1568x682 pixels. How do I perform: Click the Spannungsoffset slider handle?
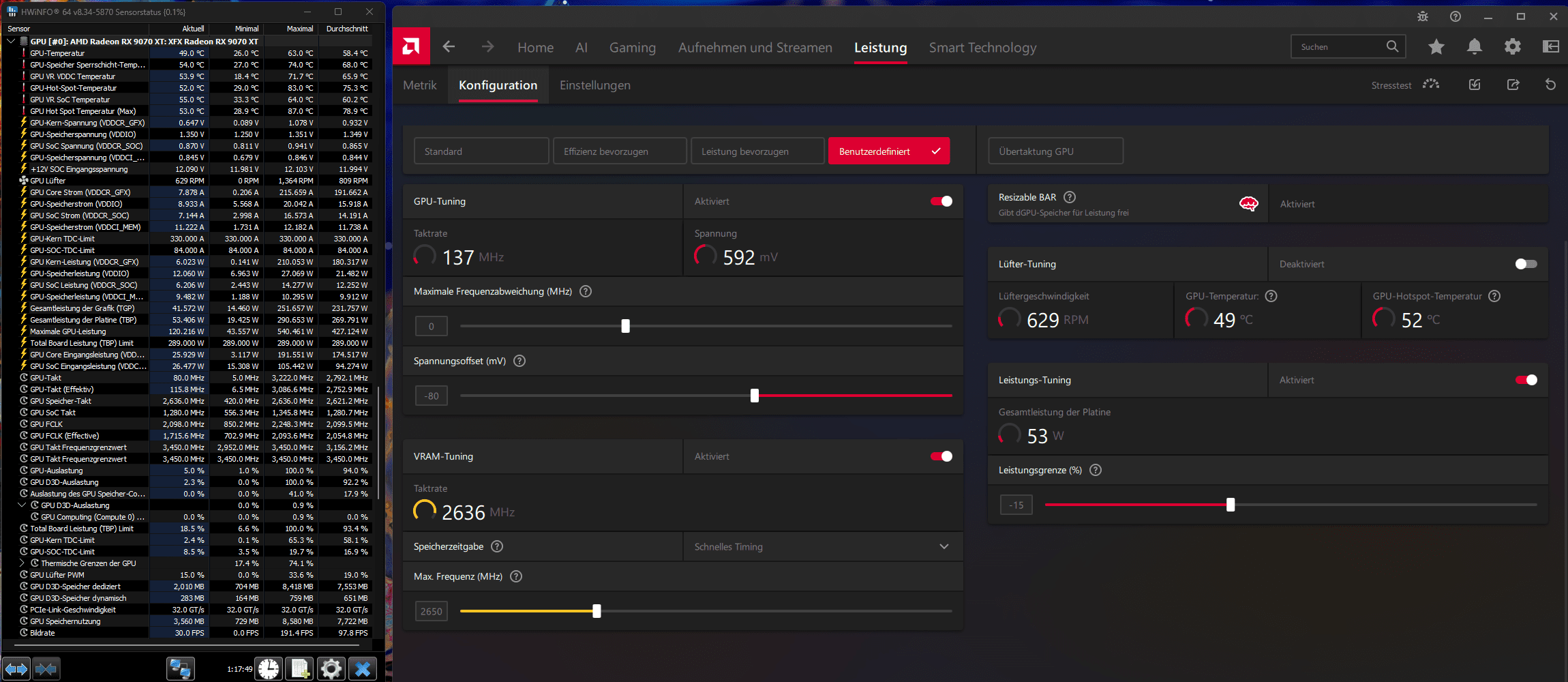coord(755,396)
